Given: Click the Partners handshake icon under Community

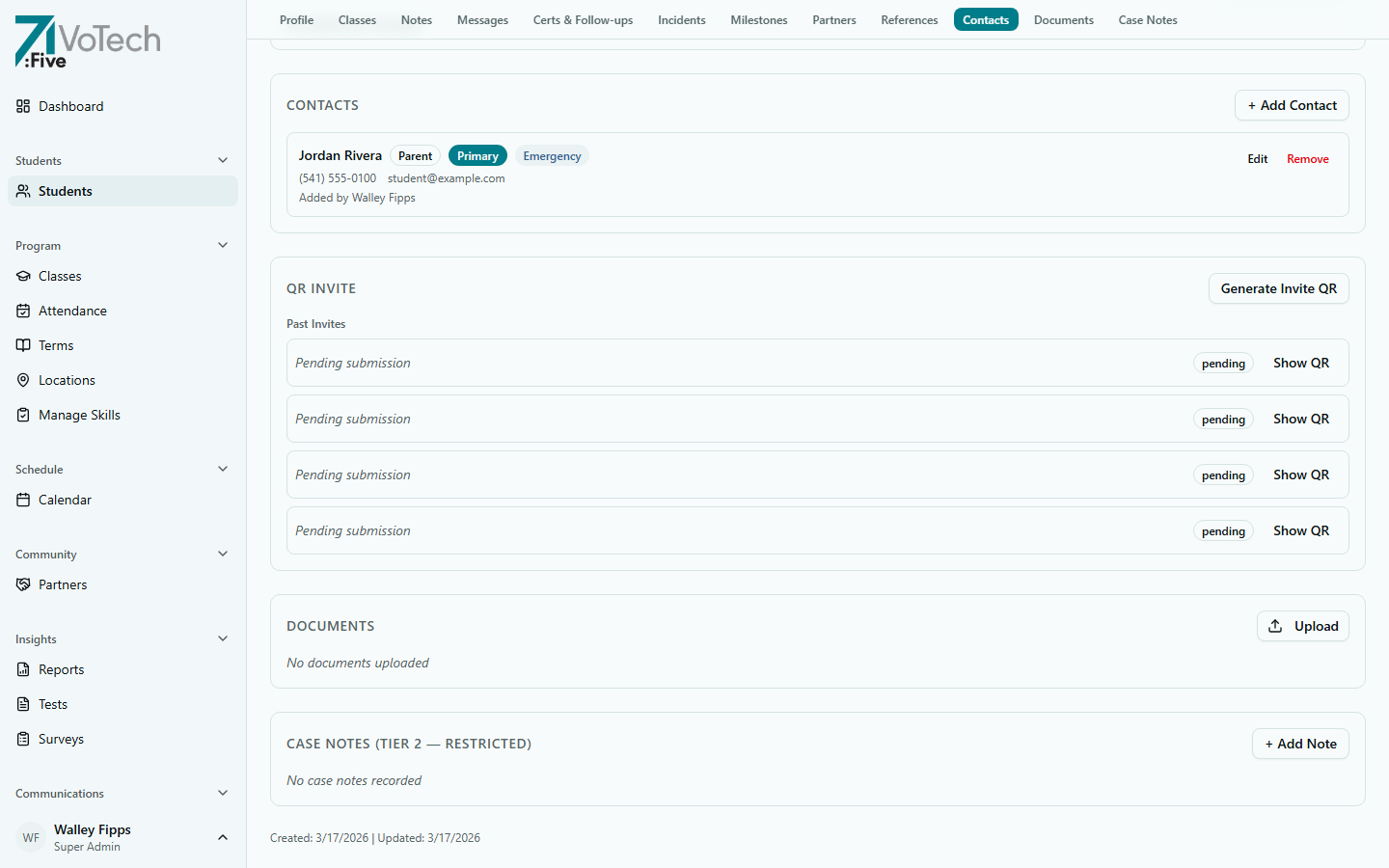Looking at the screenshot, I should click(x=23, y=584).
